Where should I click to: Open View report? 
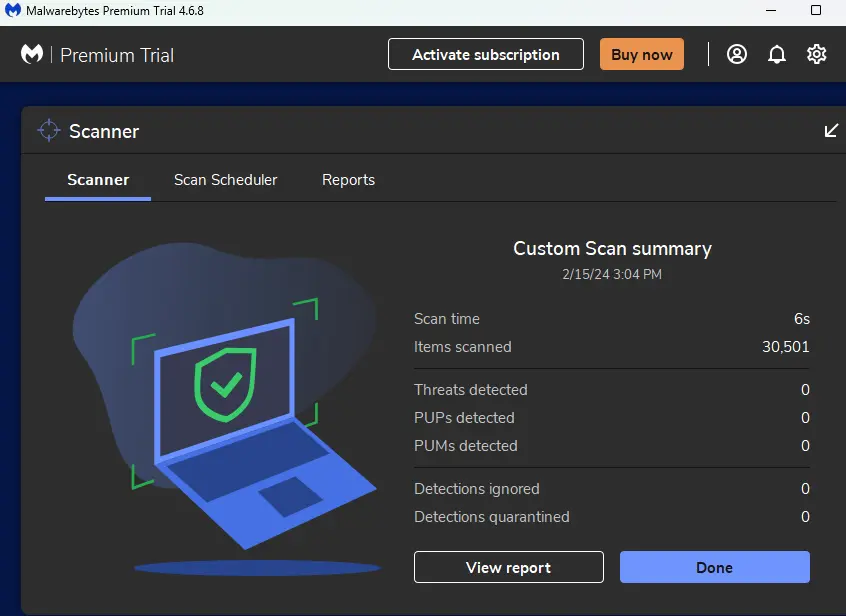tap(508, 567)
